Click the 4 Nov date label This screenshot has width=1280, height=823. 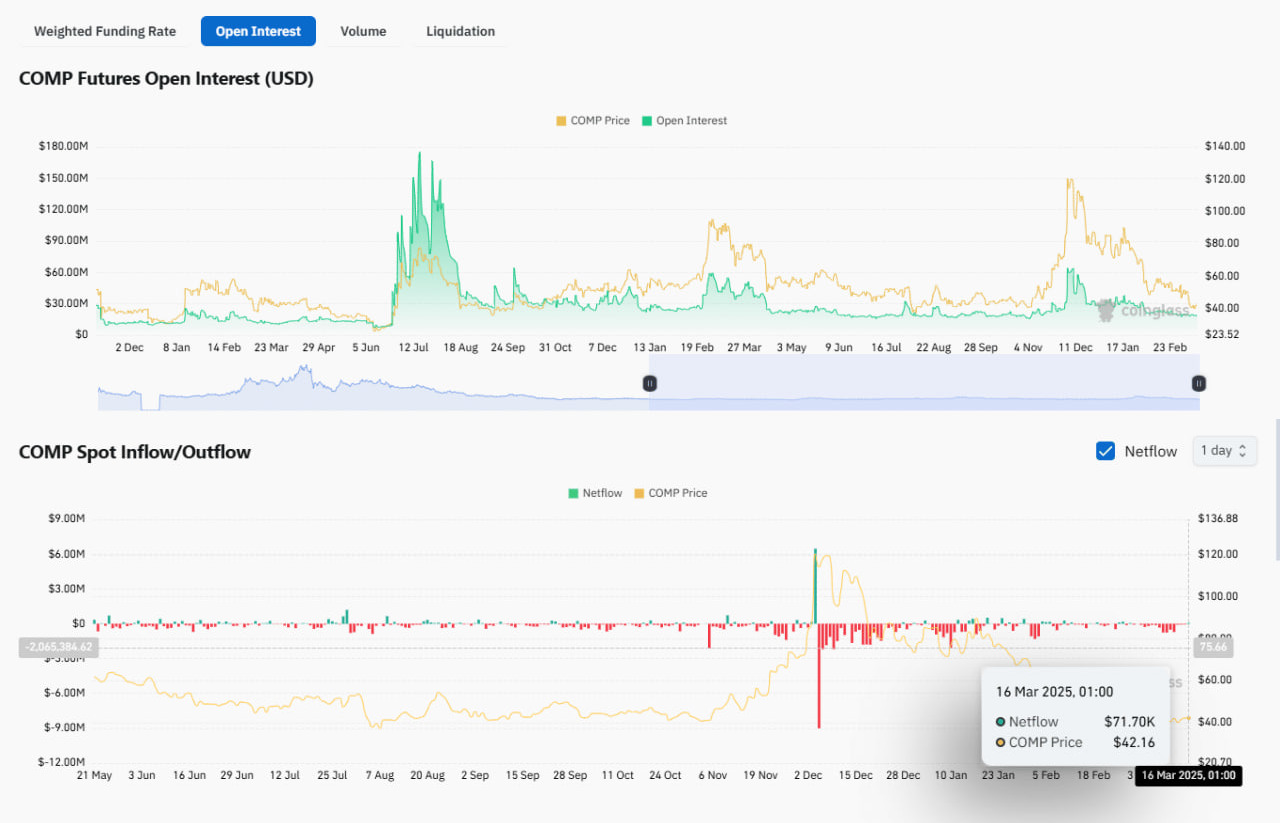click(x=1029, y=347)
